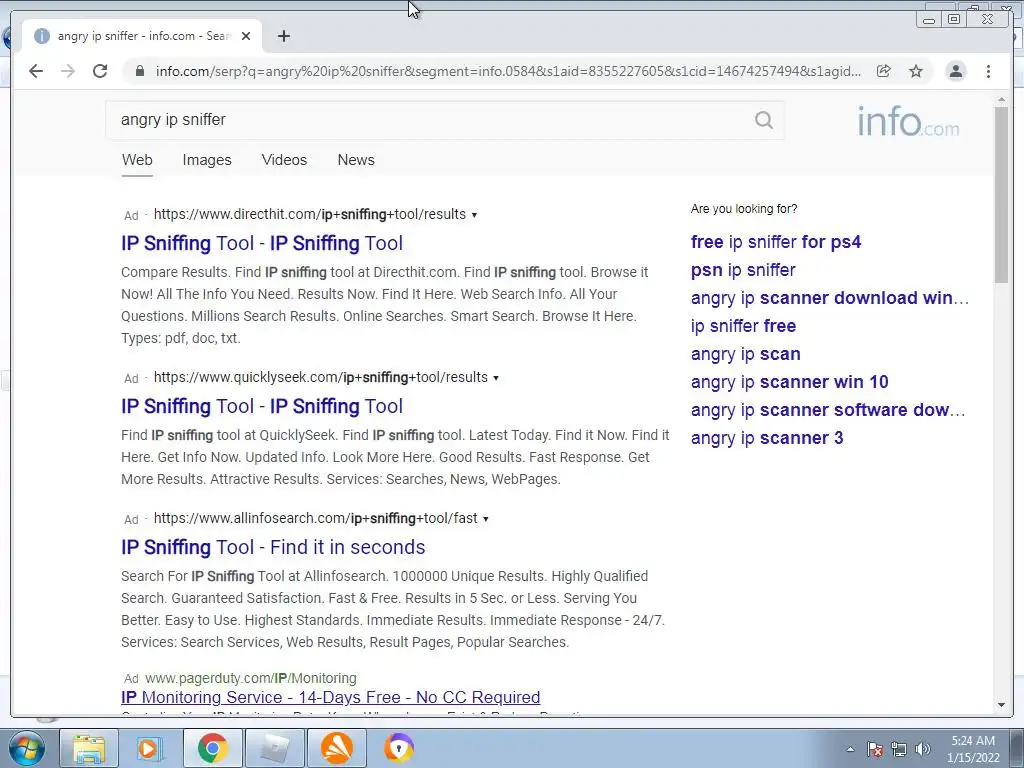Viewport: 1024px width, 768px height.
Task: Expand the allinfosearch.com ad URL dropdown
Action: tap(485, 519)
